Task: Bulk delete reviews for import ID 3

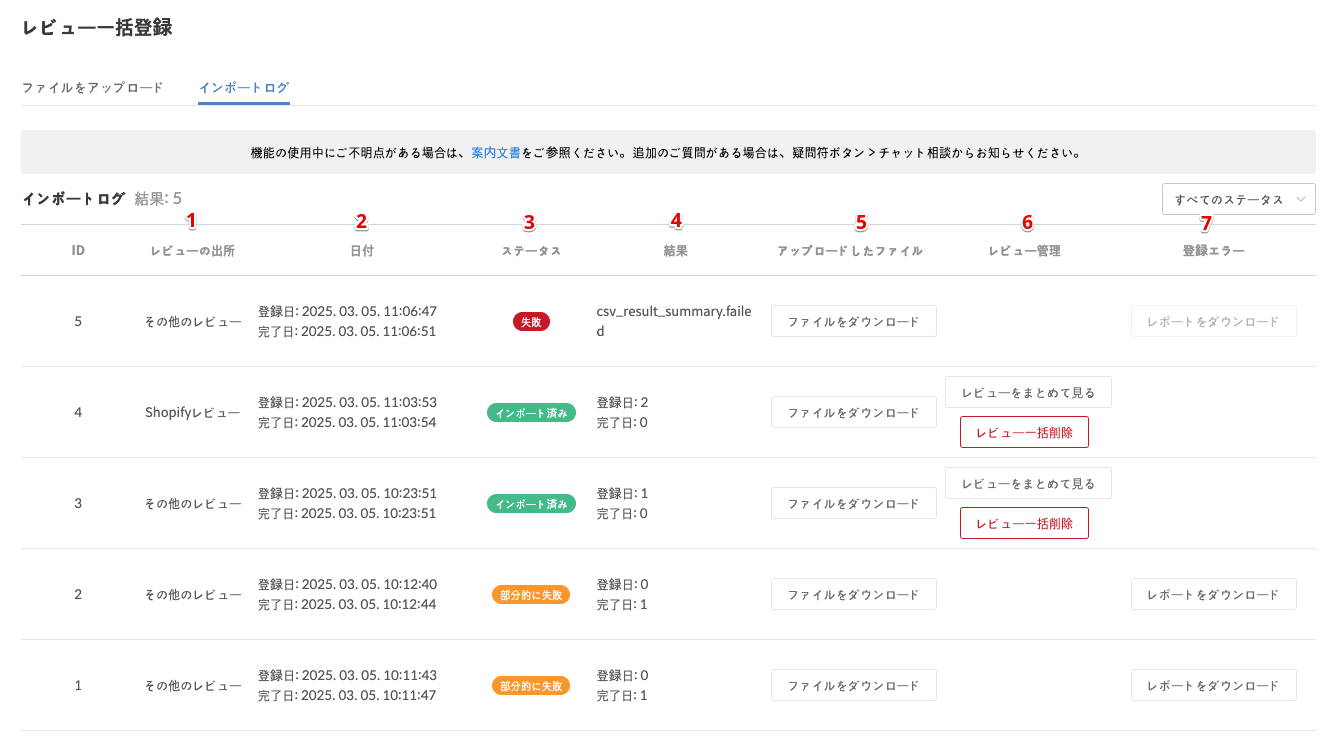Action: click(1023, 523)
